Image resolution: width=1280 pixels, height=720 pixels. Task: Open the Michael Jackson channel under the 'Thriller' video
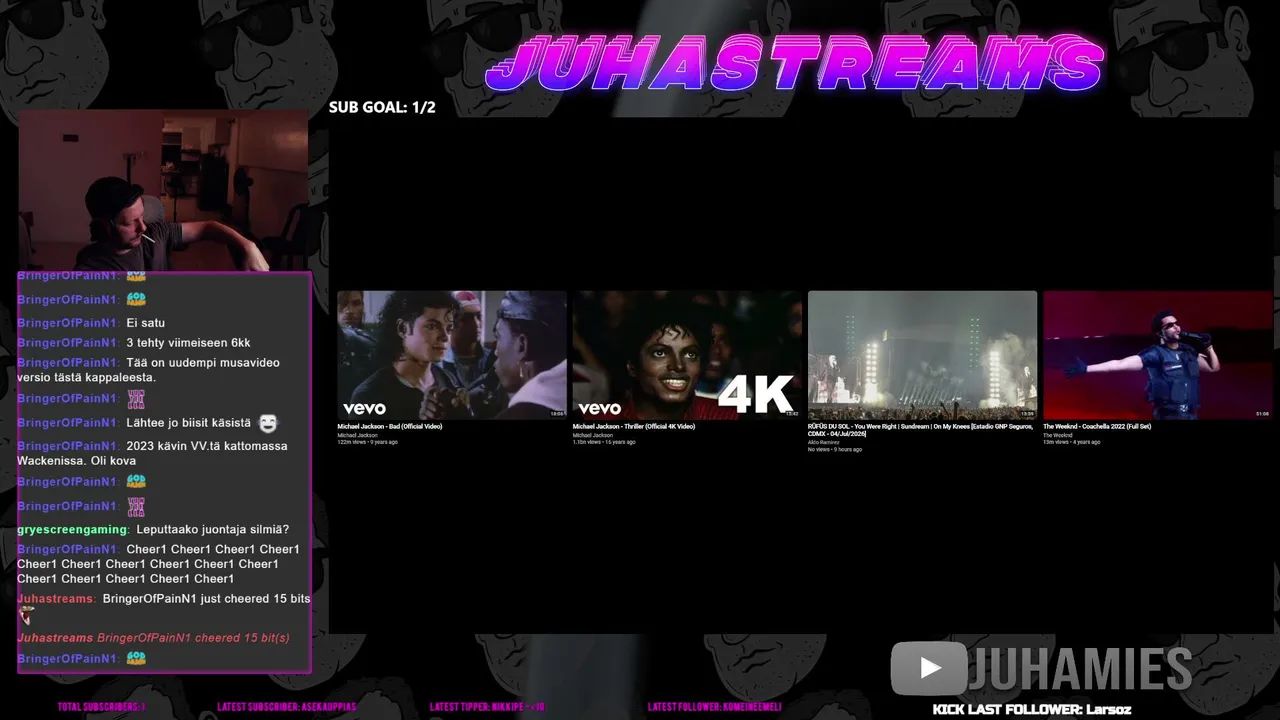[x=593, y=435]
